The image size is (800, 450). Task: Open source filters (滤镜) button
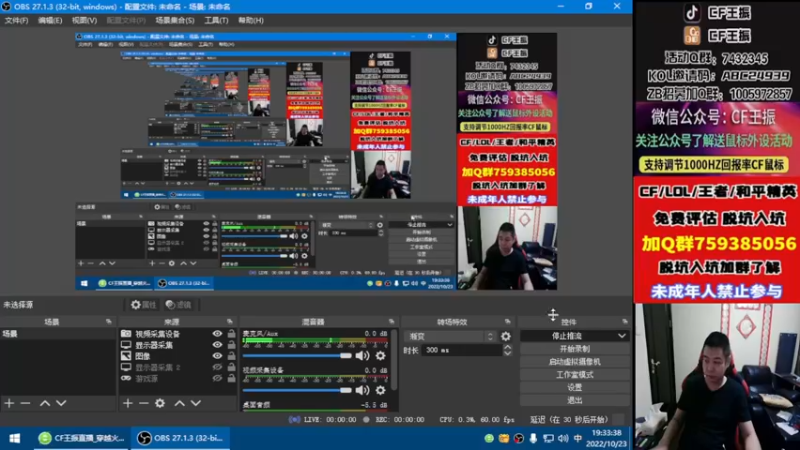click(179, 305)
